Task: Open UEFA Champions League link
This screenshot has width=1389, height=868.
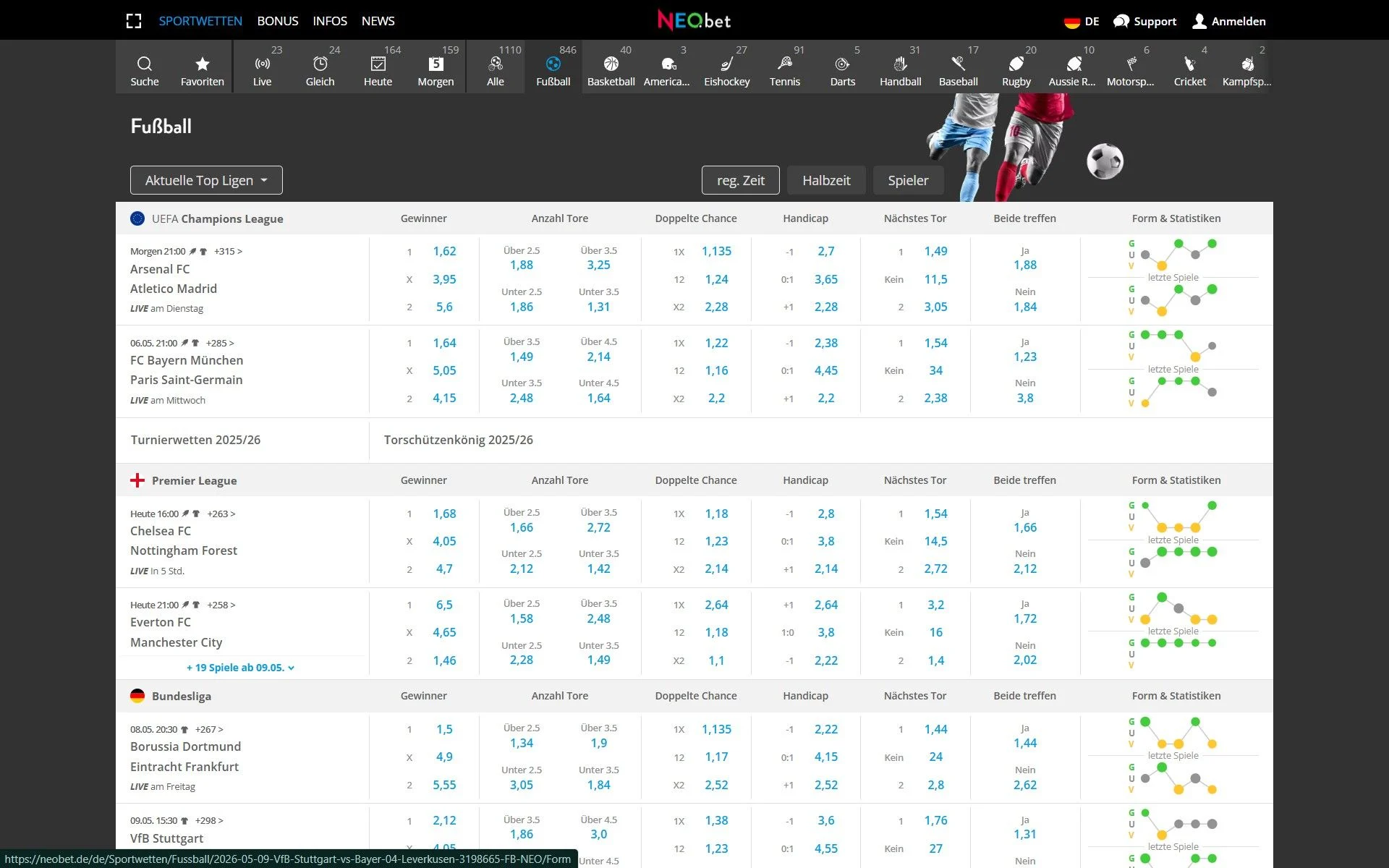Action: tap(217, 218)
